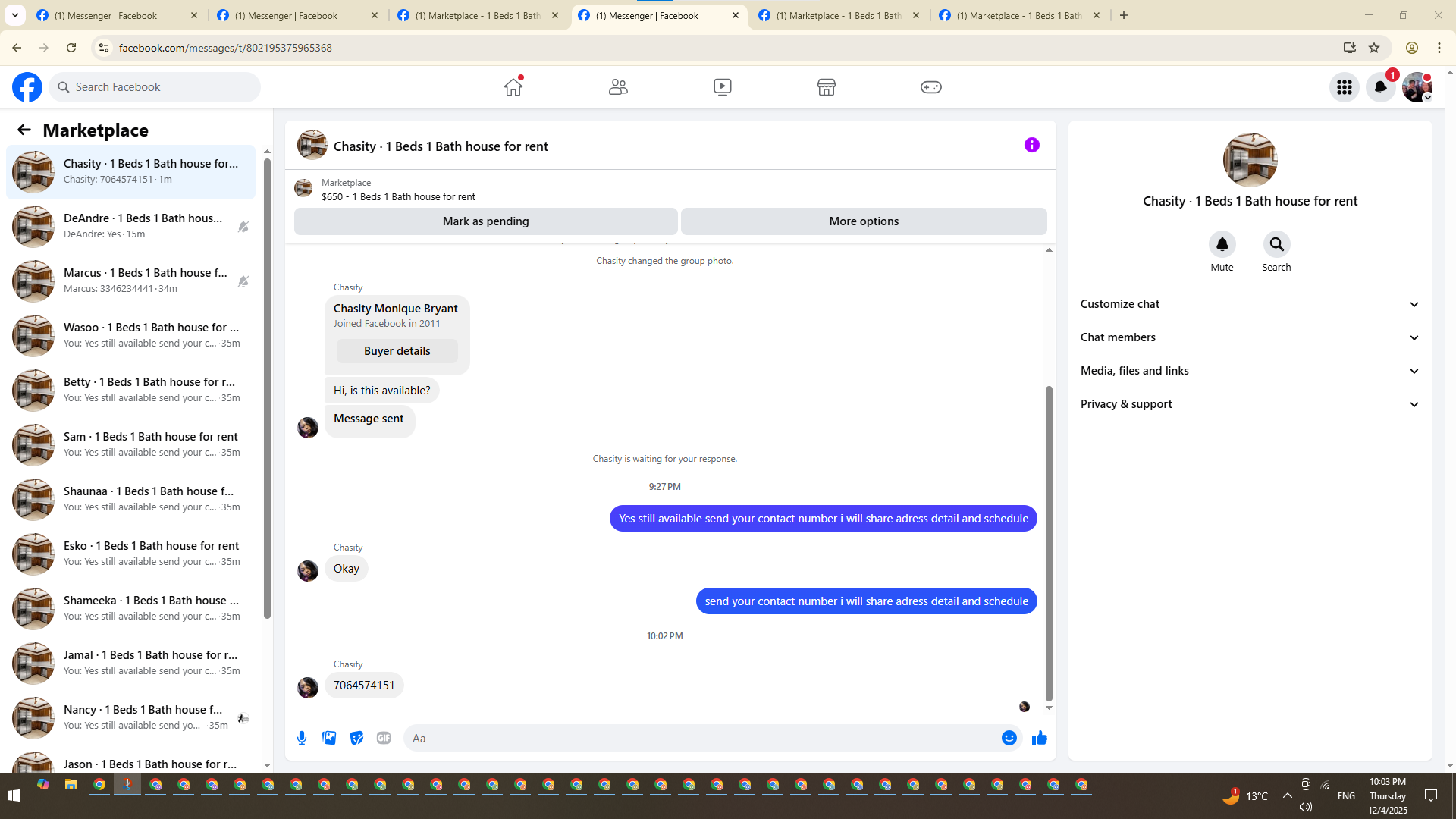Click the Aa message input field
Screen dimensions: 1456x819
click(x=701, y=738)
